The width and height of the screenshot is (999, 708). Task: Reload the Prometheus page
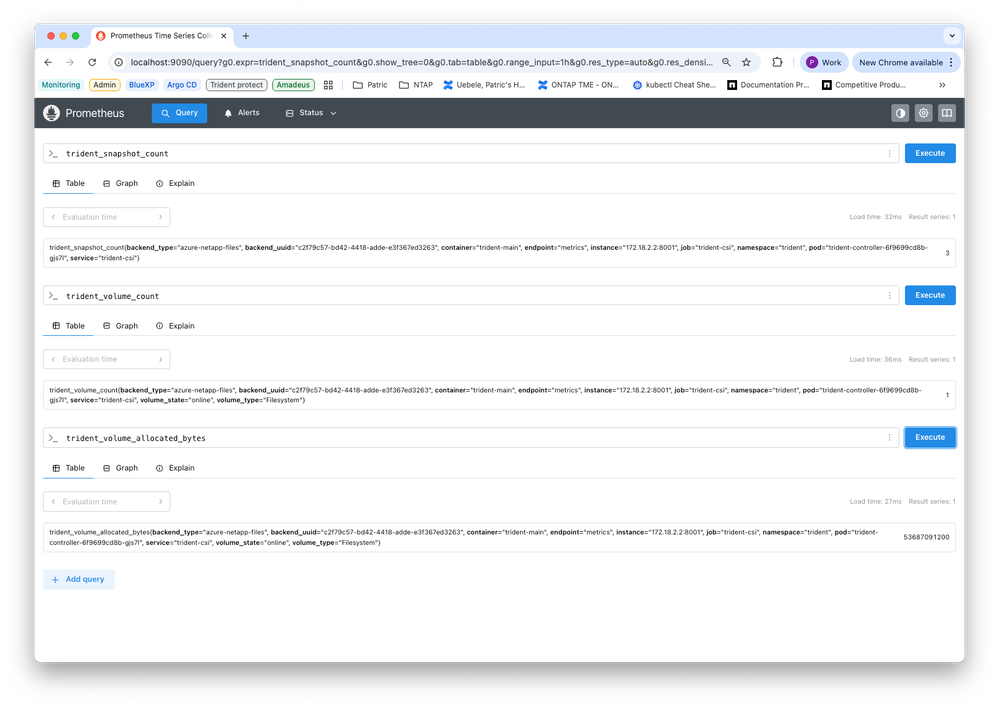[x=92, y=62]
